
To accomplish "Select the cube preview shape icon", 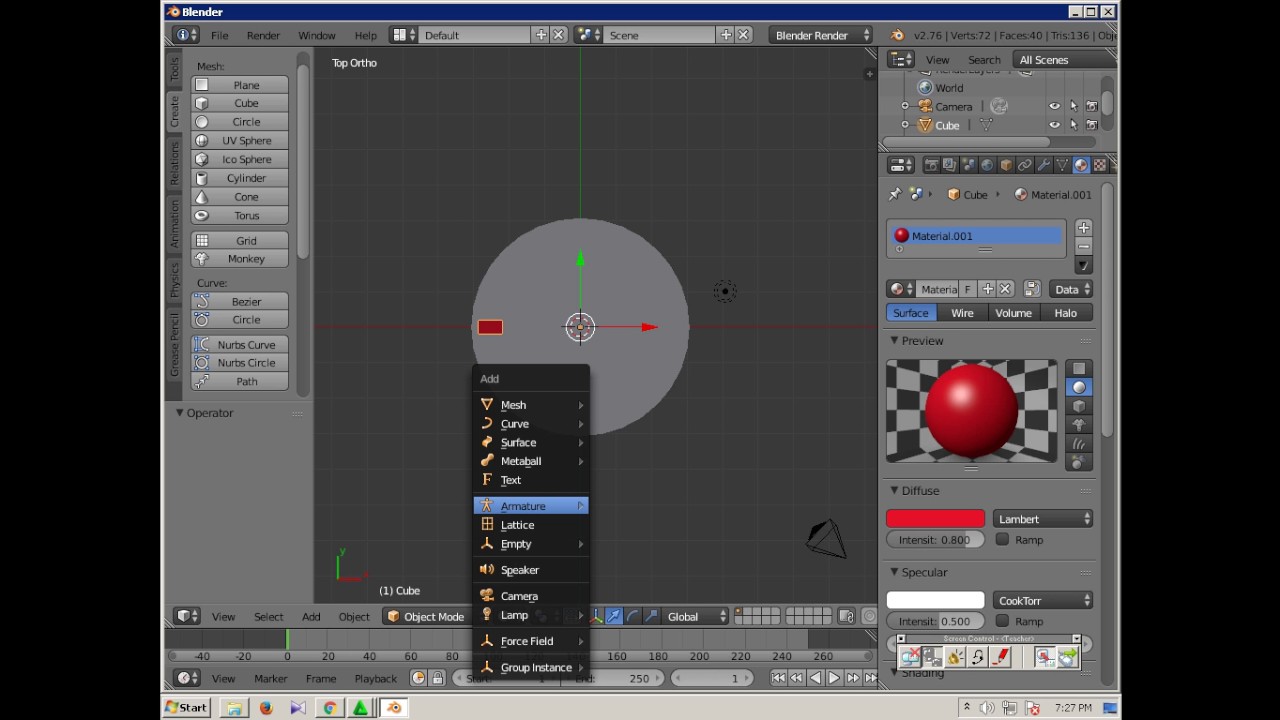I will point(1079,406).
